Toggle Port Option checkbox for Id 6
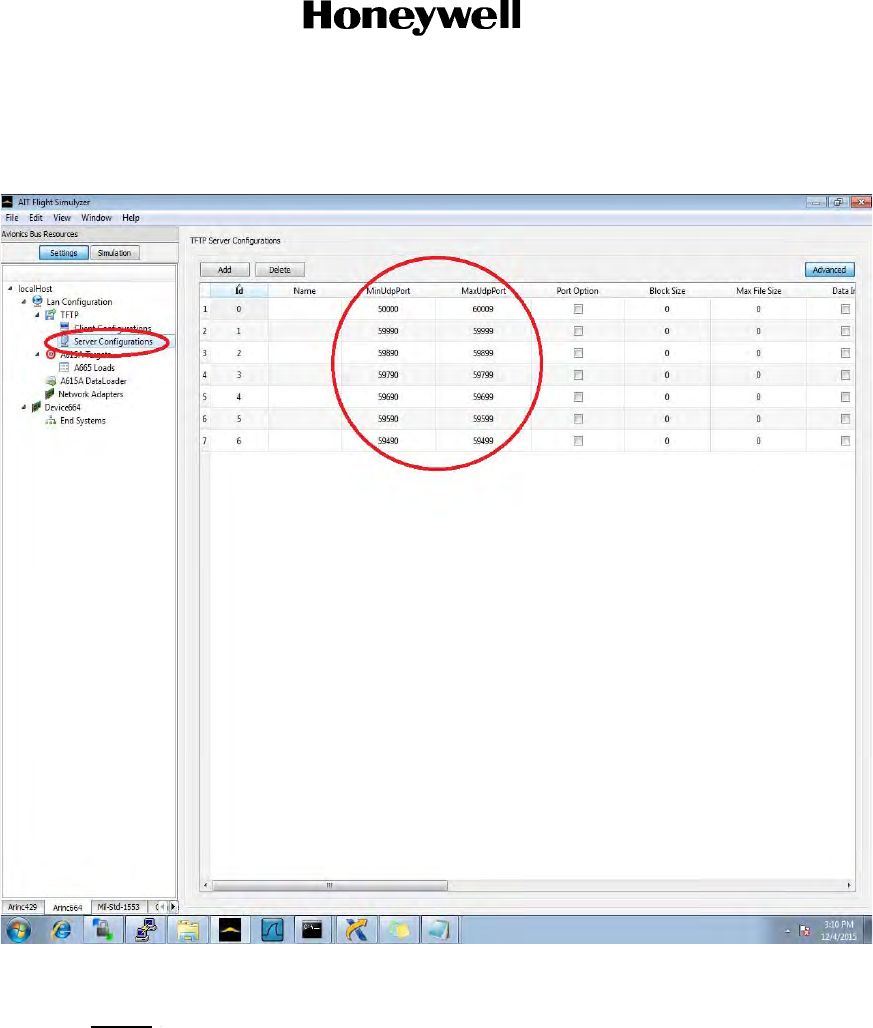The width and height of the screenshot is (873, 1028). [578, 441]
